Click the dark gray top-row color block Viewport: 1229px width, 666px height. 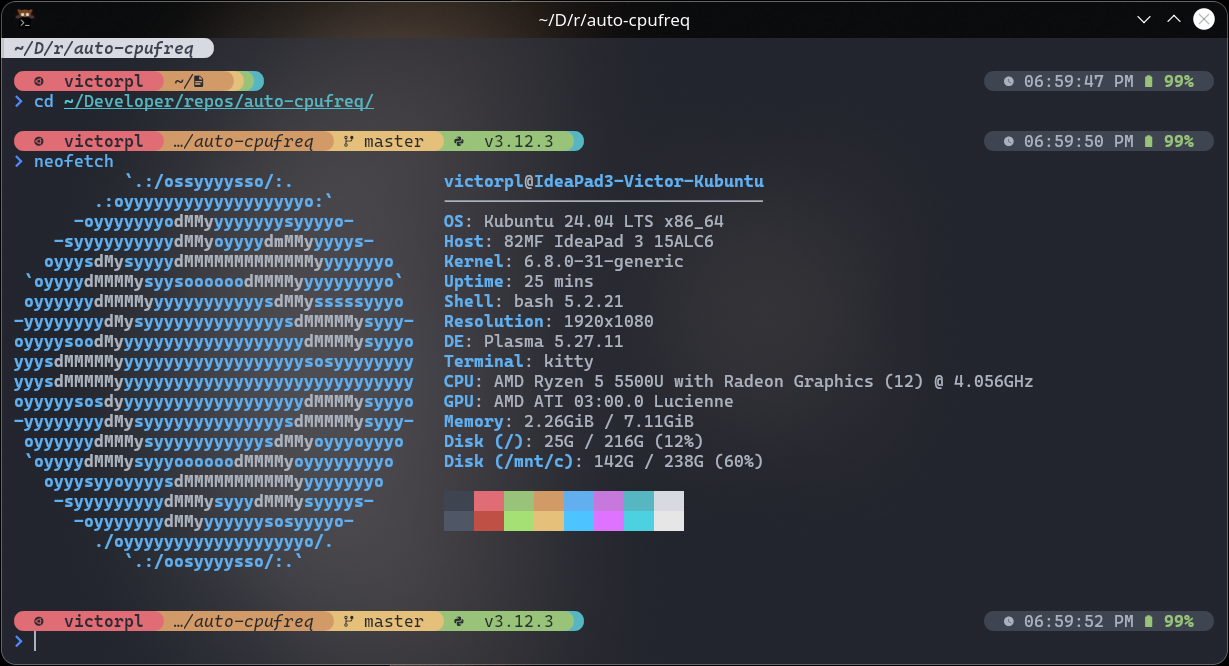(x=459, y=501)
